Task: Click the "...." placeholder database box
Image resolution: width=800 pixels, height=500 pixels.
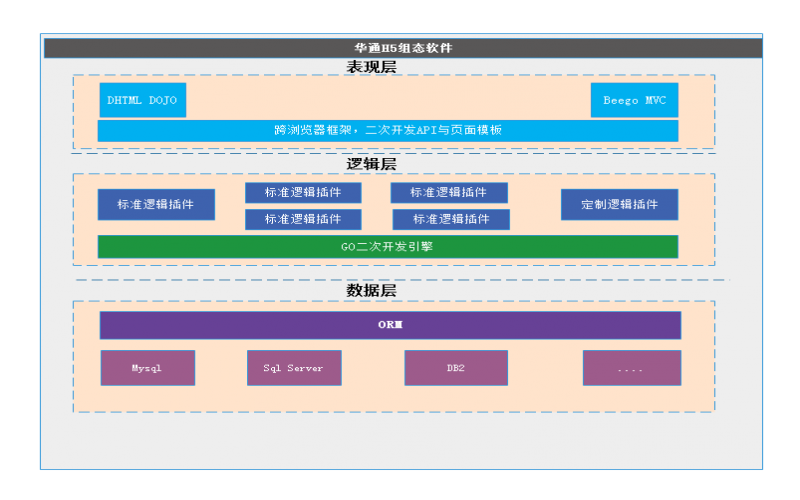Action: pyautogui.click(x=631, y=368)
